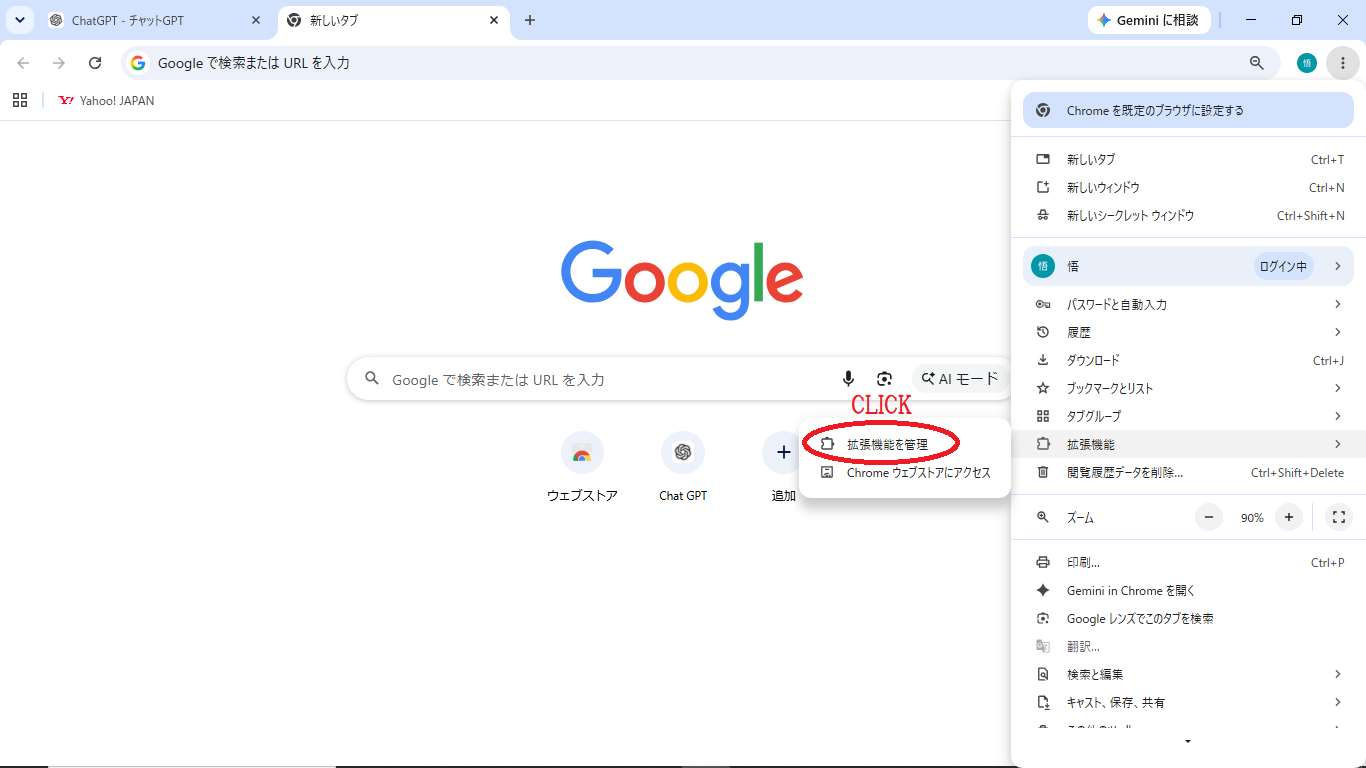Click the Google Lens image search icon

(x=884, y=379)
